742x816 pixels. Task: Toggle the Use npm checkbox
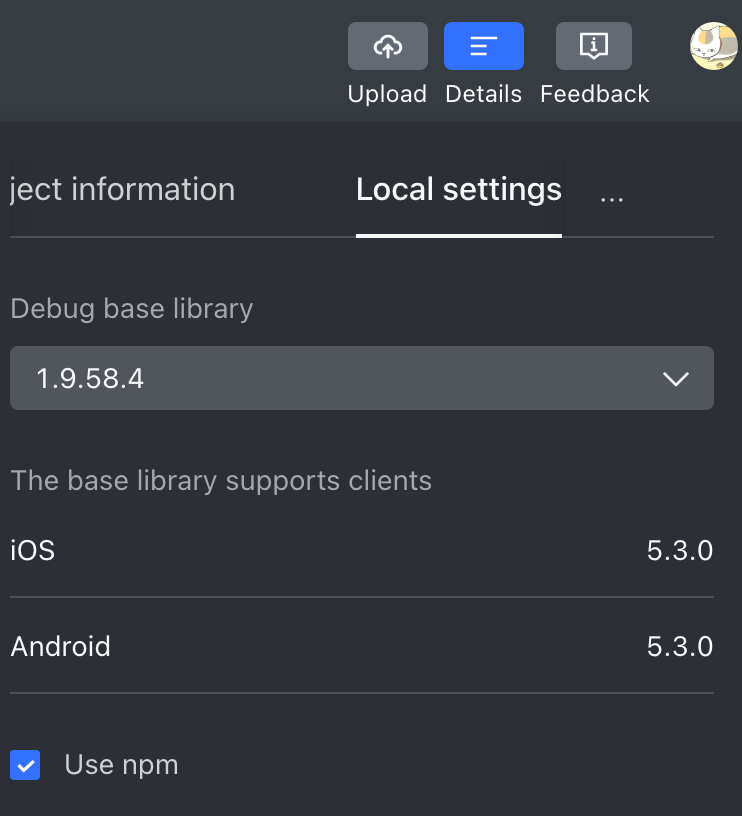(25, 765)
